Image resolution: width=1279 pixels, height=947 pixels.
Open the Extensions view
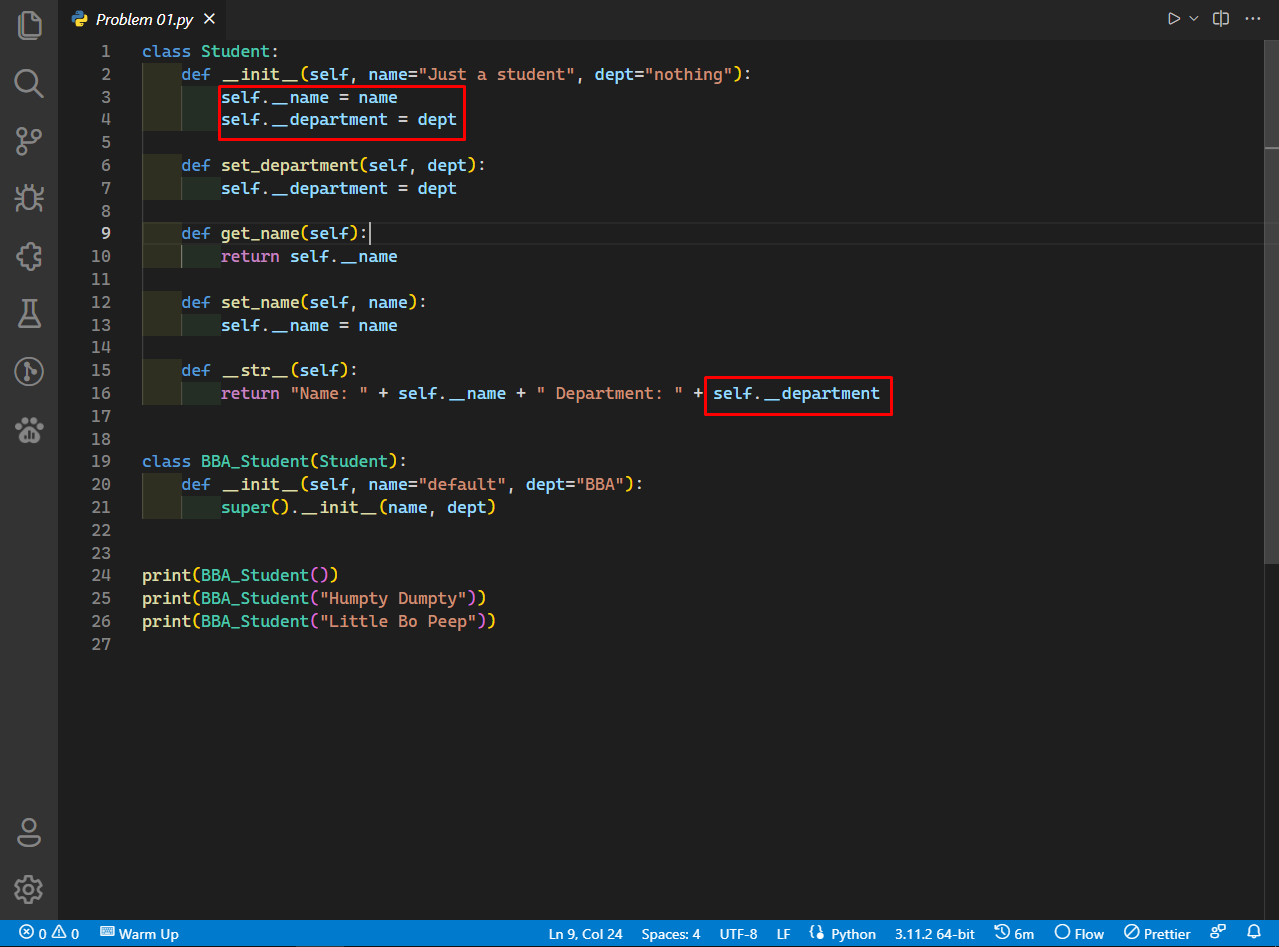click(x=29, y=256)
